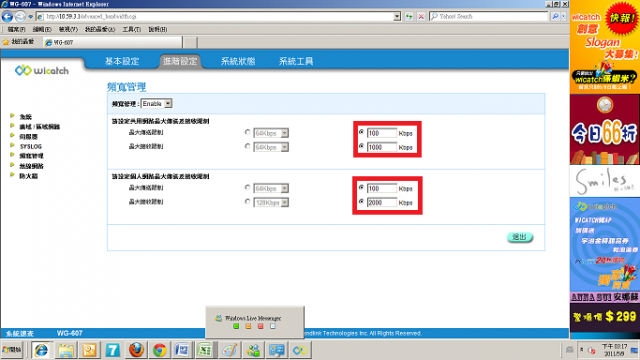Open the bandwidth management Enable dropdown
The width and height of the screenshot is (640, 360).
coord(156,104)
